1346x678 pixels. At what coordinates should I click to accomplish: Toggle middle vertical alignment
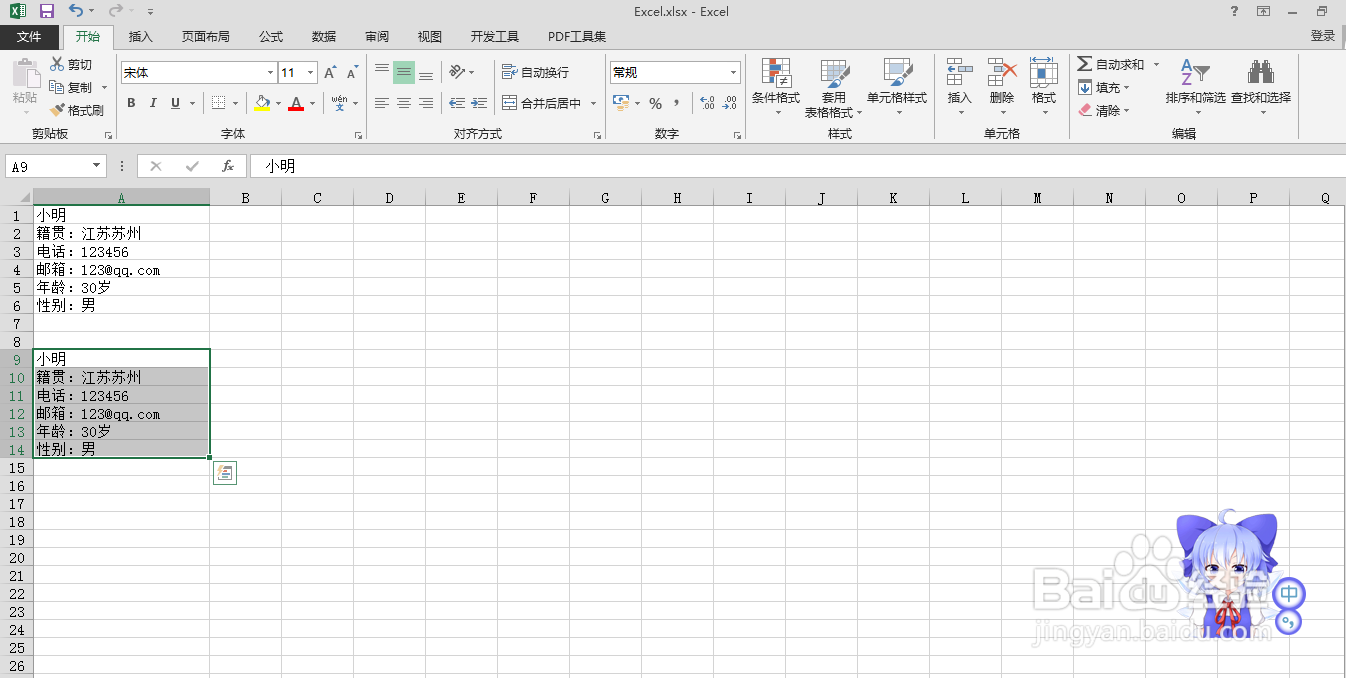[404, 72]
